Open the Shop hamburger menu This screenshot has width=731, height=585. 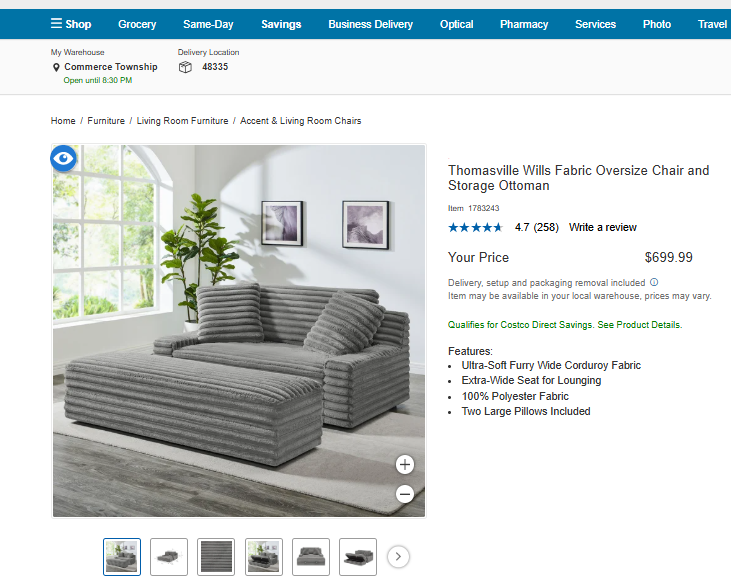71,24
